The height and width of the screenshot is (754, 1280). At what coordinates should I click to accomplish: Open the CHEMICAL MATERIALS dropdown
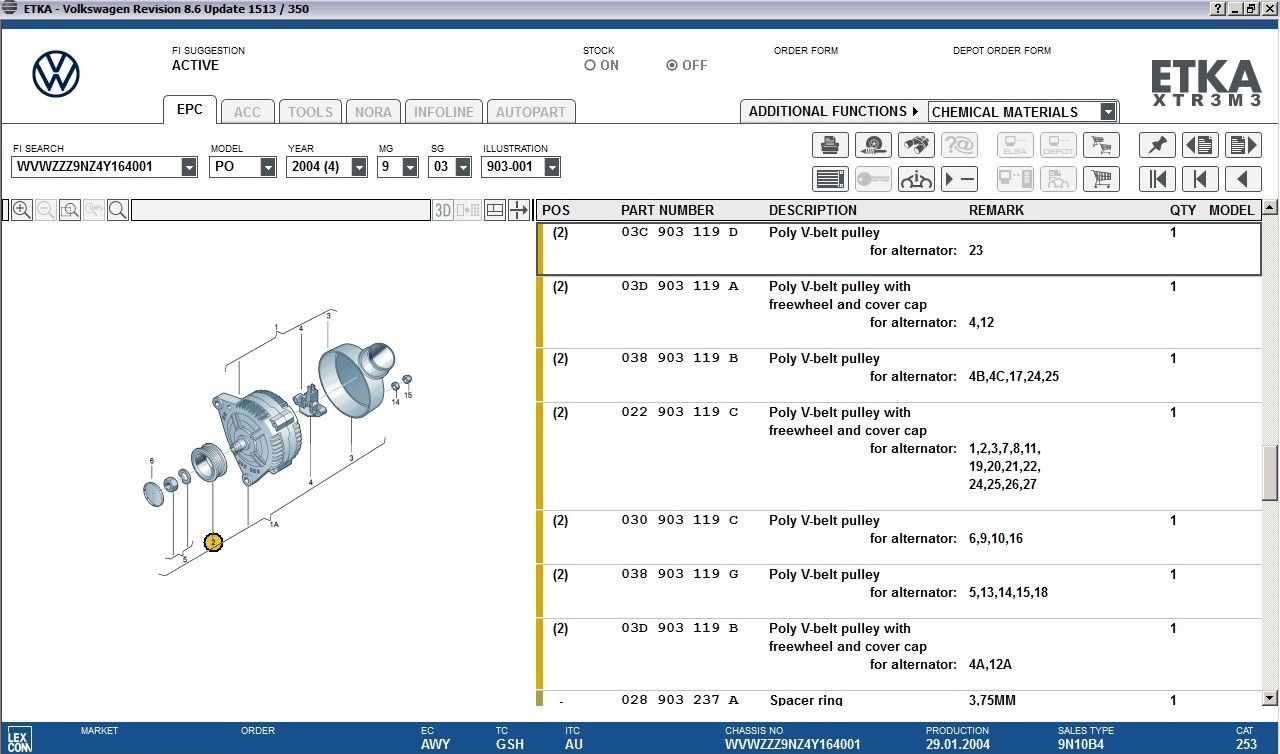pyautogui.click(x=1106, y=111)
